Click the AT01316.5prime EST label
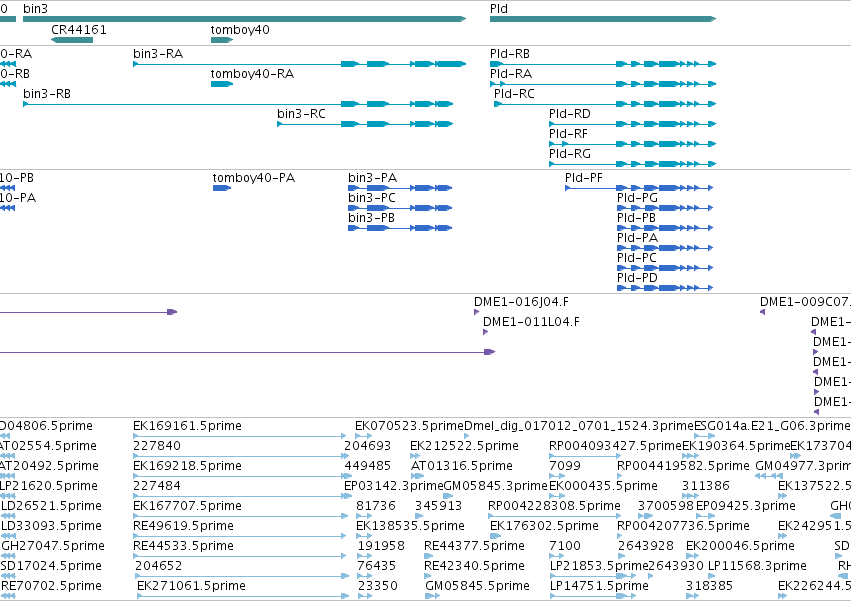The width and height of the screenshot is (851, 601). [x=462, y=466]
